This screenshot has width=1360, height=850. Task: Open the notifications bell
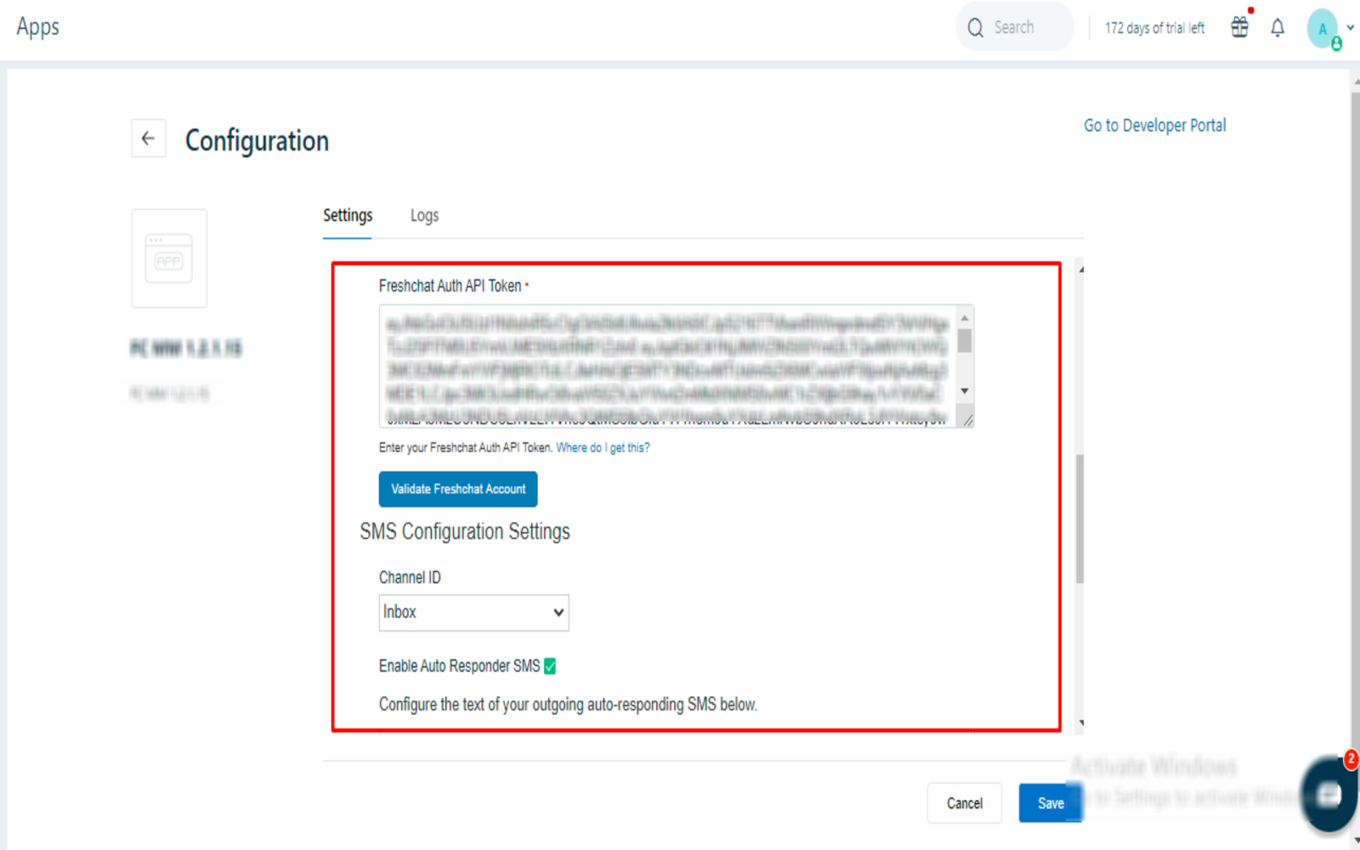click(1277, 28)
